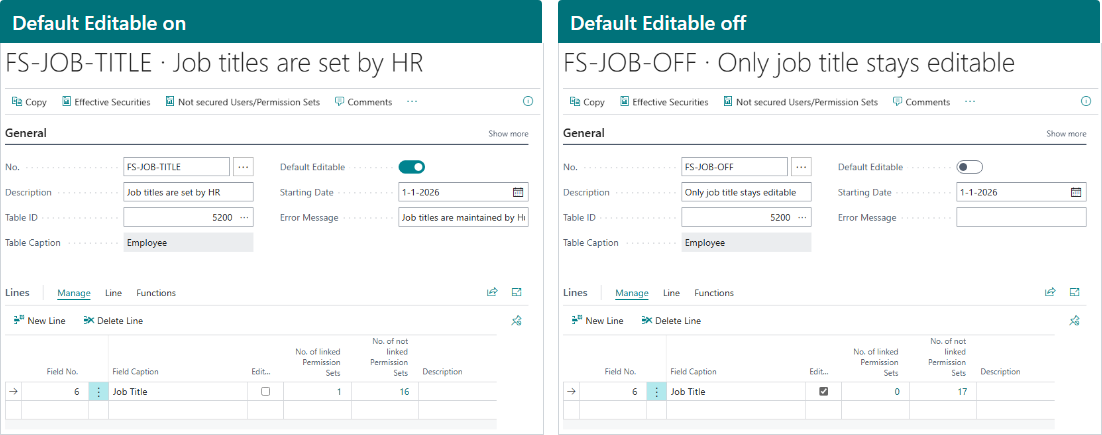This screenshot has width=1102, height=435.
Task: Click No. field containing FS-JOB-OFF
Action: [x=734, y=167]
